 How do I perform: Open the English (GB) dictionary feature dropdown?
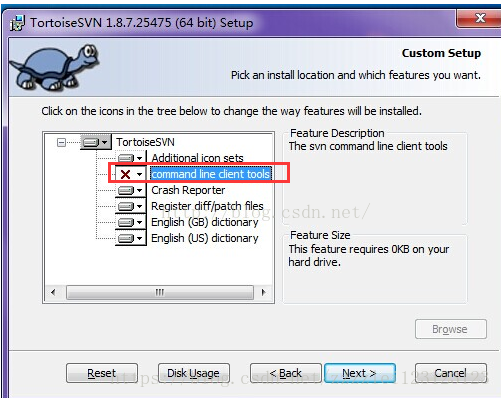(x=131, y=222)
